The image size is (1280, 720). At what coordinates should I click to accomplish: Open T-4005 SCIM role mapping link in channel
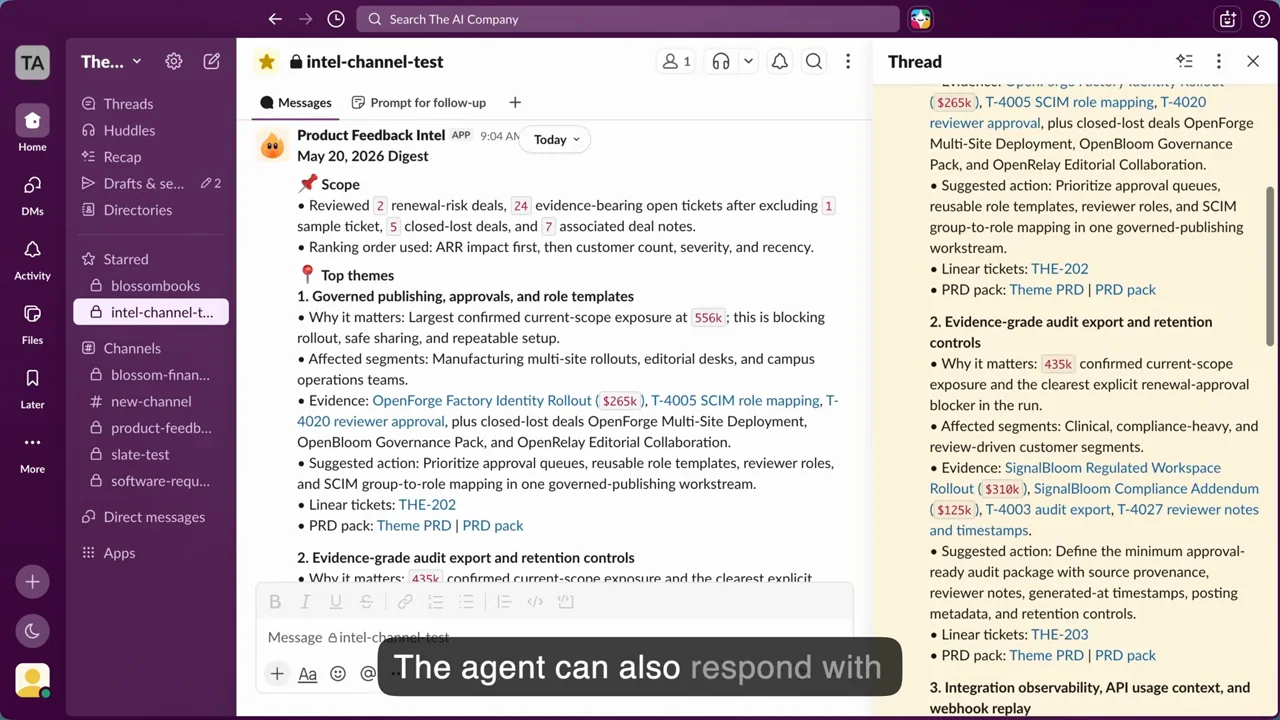pyautogui.click(x=735, y=400)
